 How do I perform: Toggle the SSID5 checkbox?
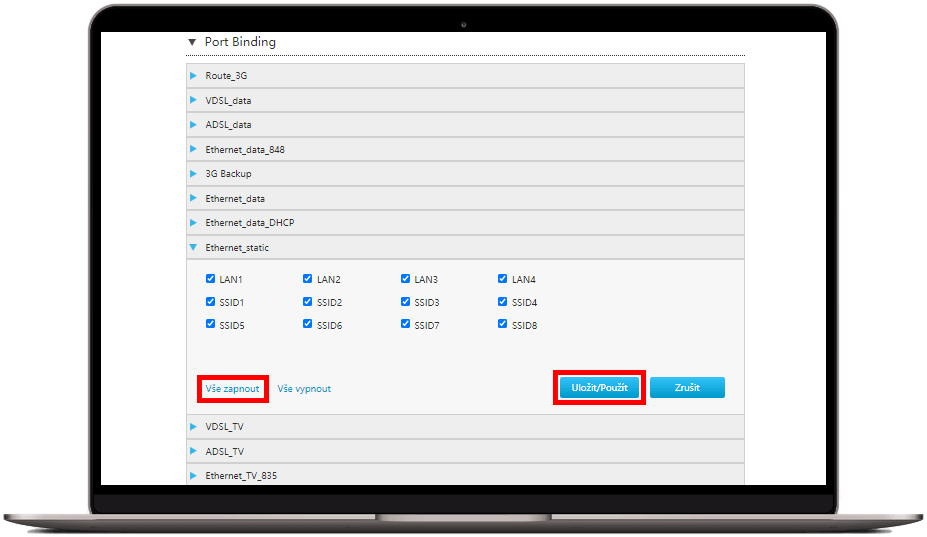point(210,325)
